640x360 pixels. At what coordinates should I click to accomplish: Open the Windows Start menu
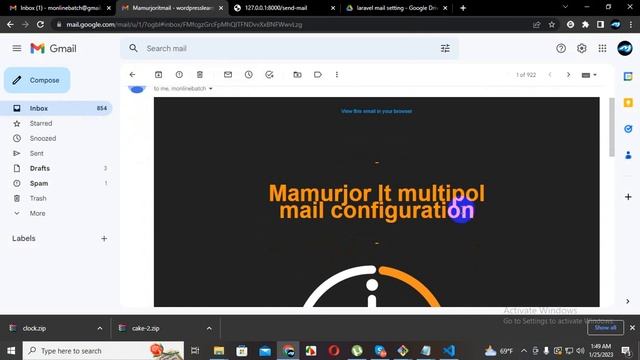[11, 351]
